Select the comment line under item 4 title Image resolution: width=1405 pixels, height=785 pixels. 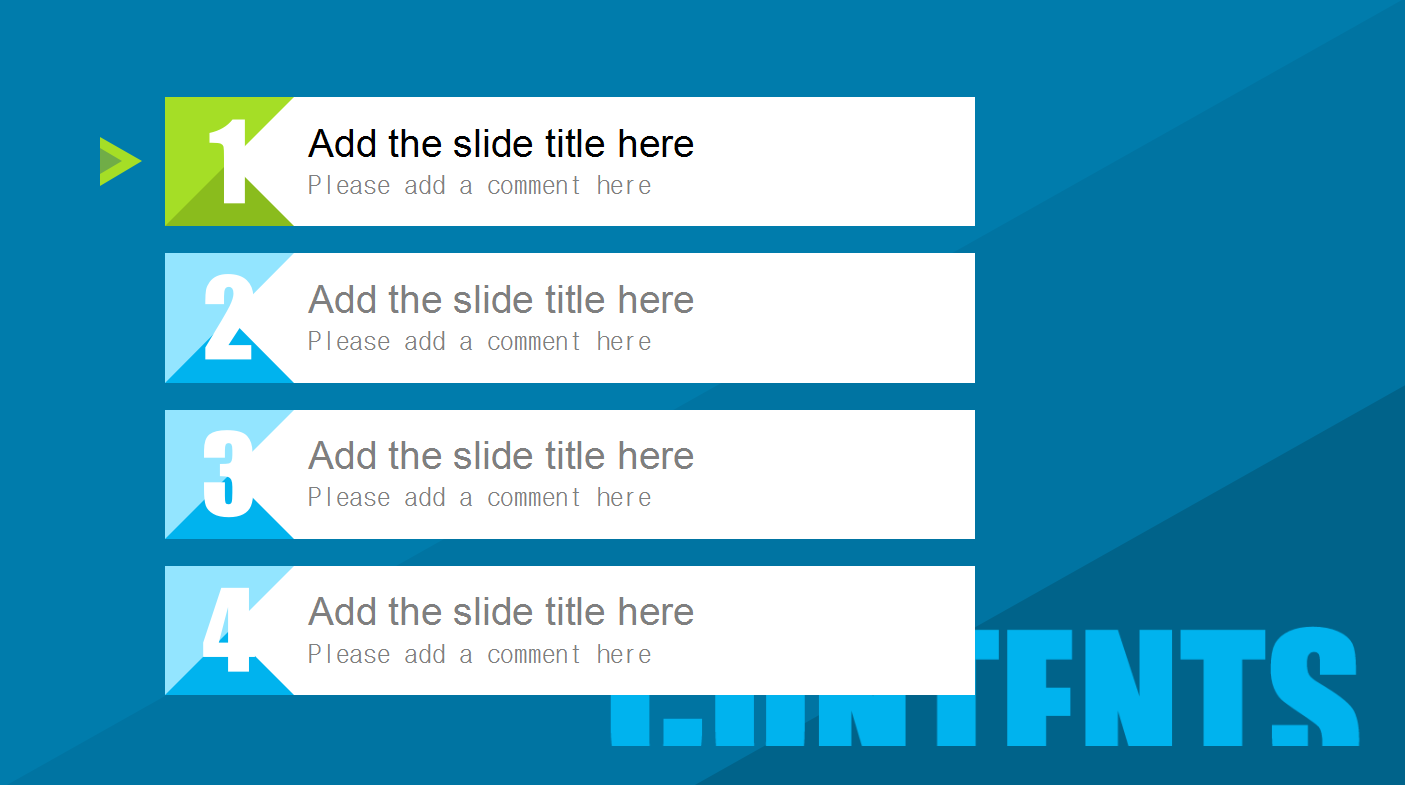pyautogui.click(x=479, y=655)
